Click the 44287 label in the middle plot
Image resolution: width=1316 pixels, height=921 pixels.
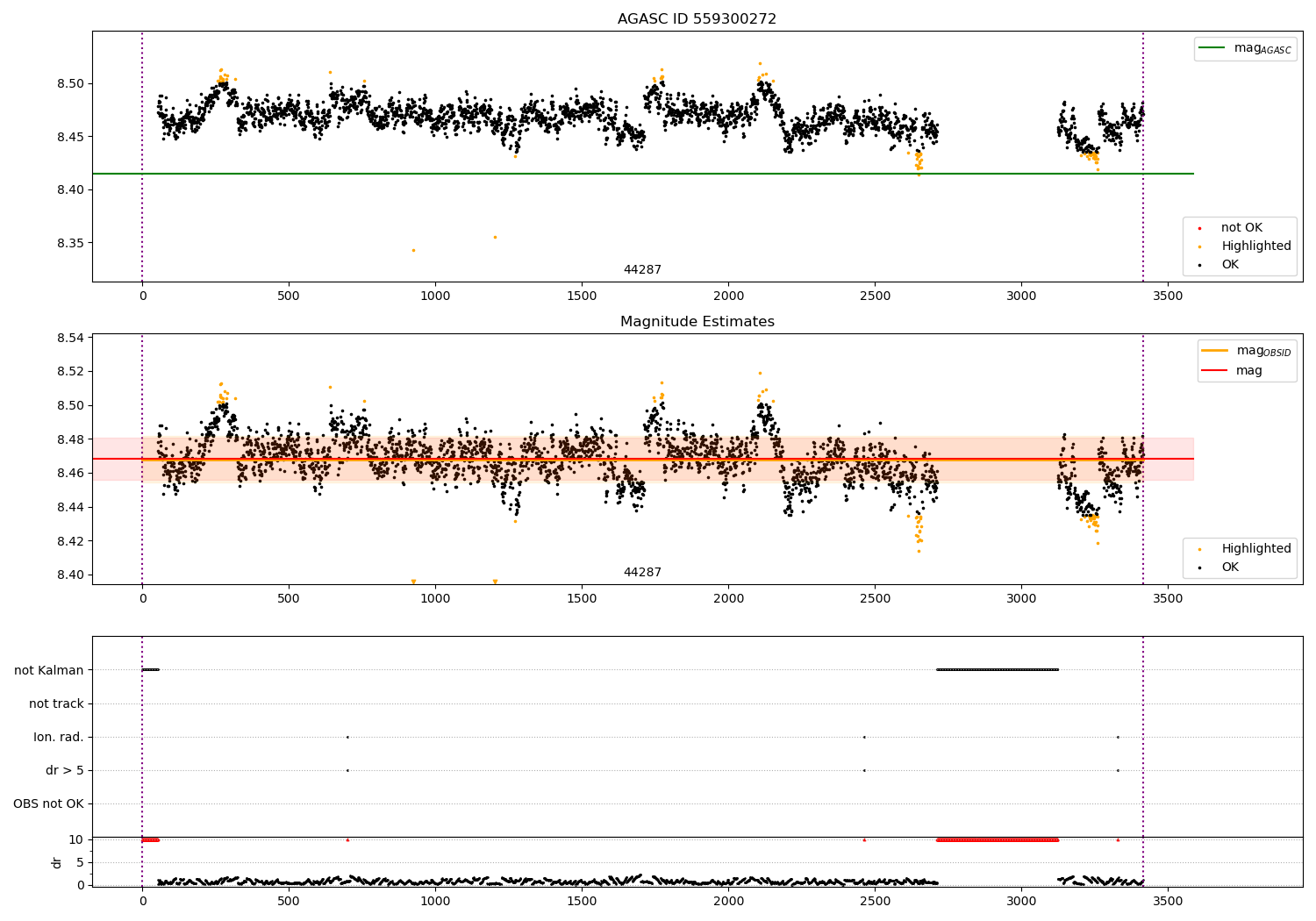(642, 573)
